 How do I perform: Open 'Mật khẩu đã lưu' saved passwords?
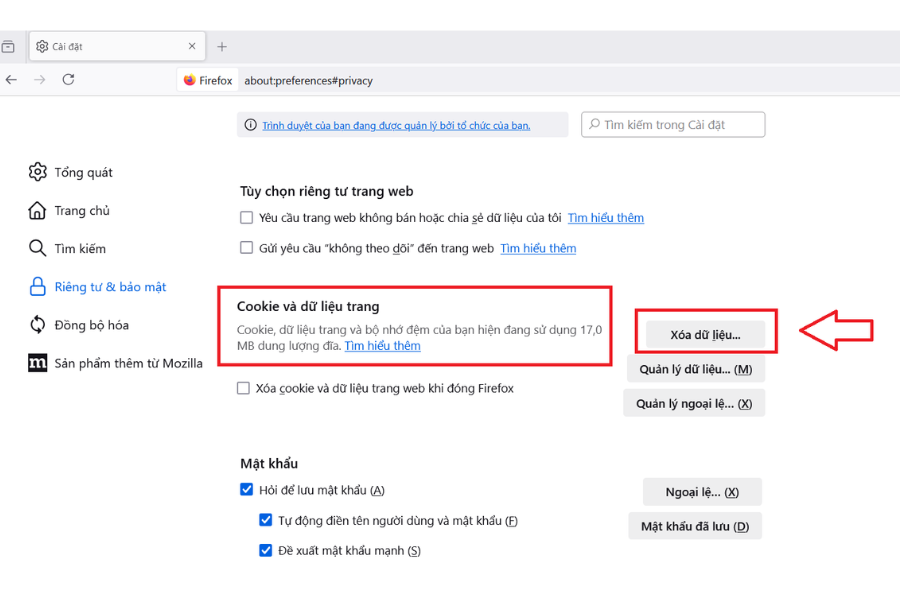695,525
